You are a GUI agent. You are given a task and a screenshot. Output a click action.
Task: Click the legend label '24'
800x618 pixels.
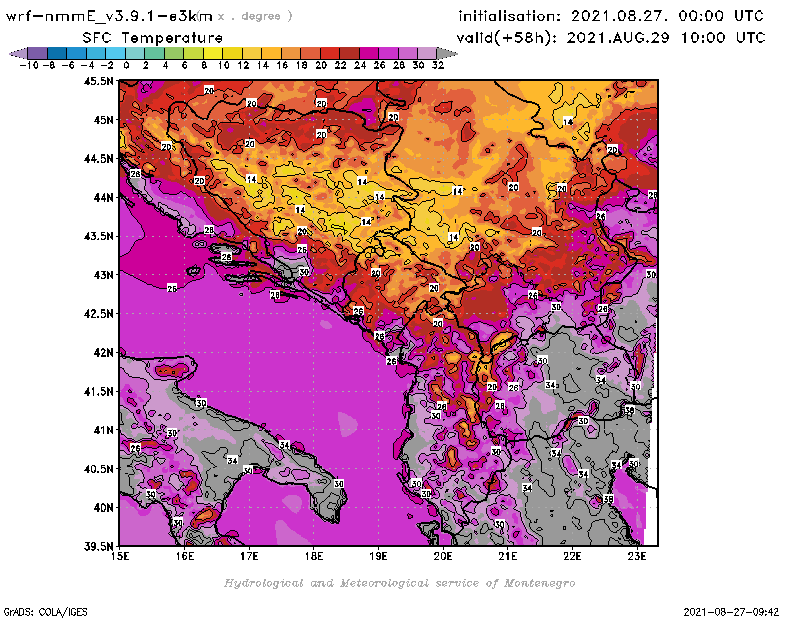[360, 65]
